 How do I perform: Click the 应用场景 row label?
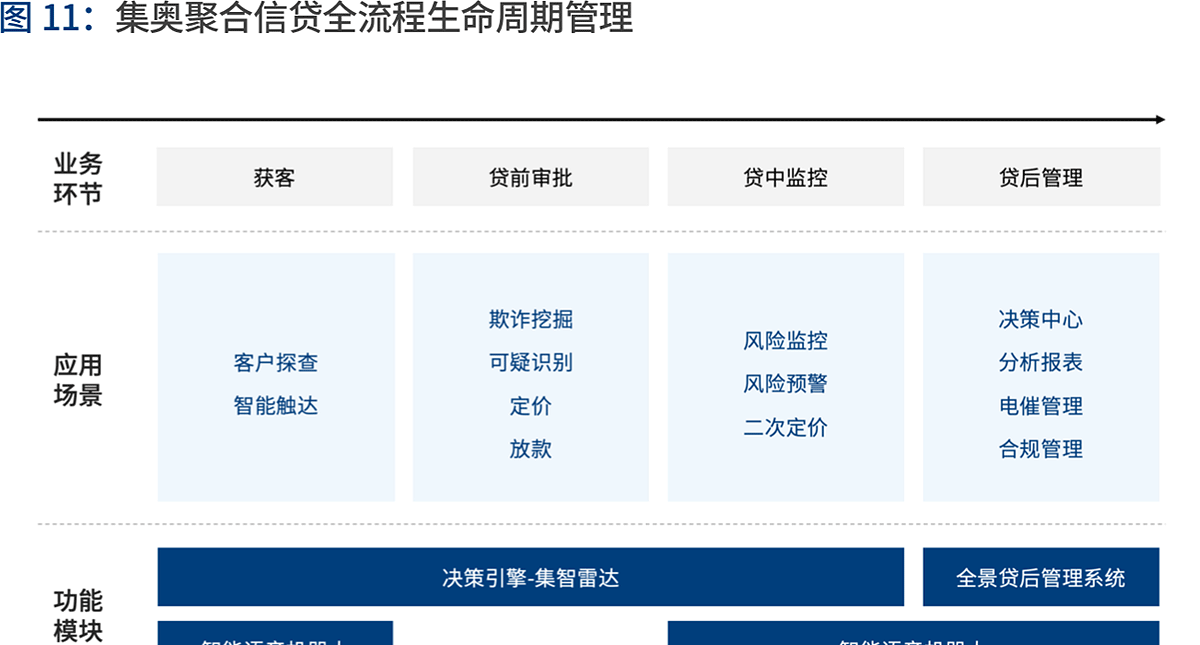[x=78, y=380]
